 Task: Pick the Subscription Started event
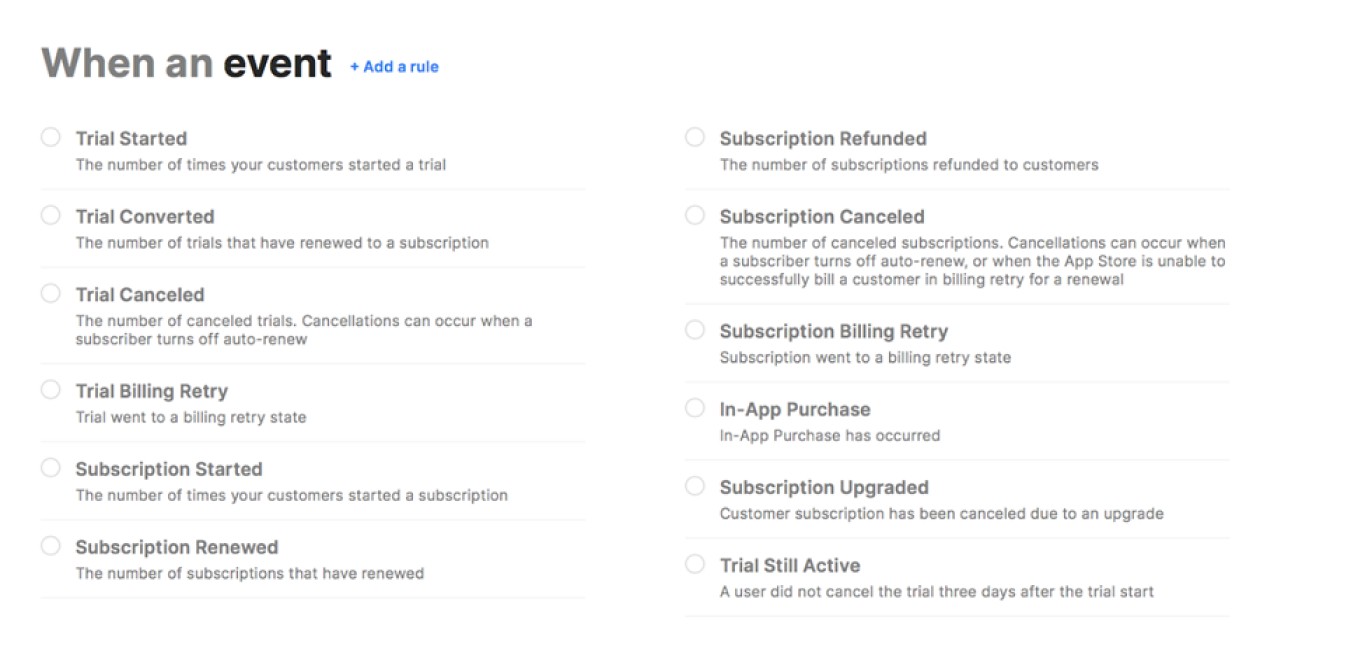pos(51,466)
